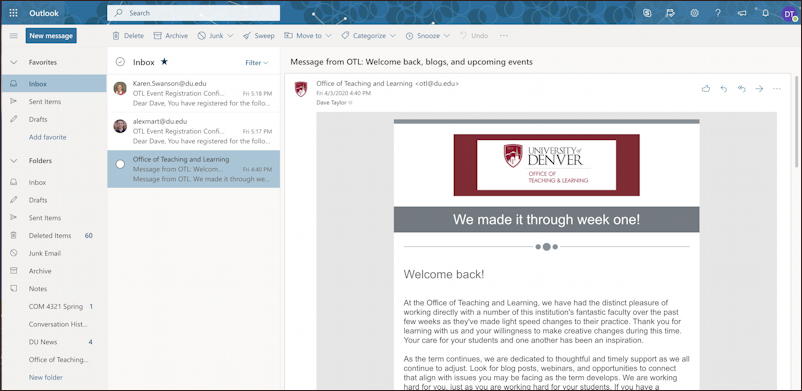Viewport: 802px width, 391px height.
Task: Open Karen Swanson's sender avatar
Action: [120, 88]
